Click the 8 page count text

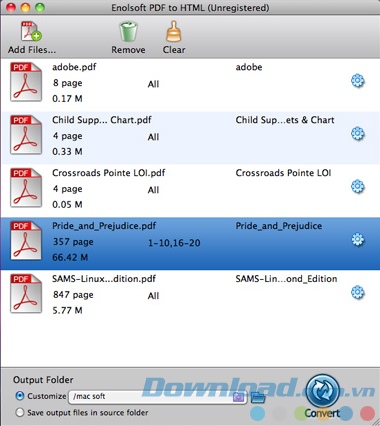point(67,83)
